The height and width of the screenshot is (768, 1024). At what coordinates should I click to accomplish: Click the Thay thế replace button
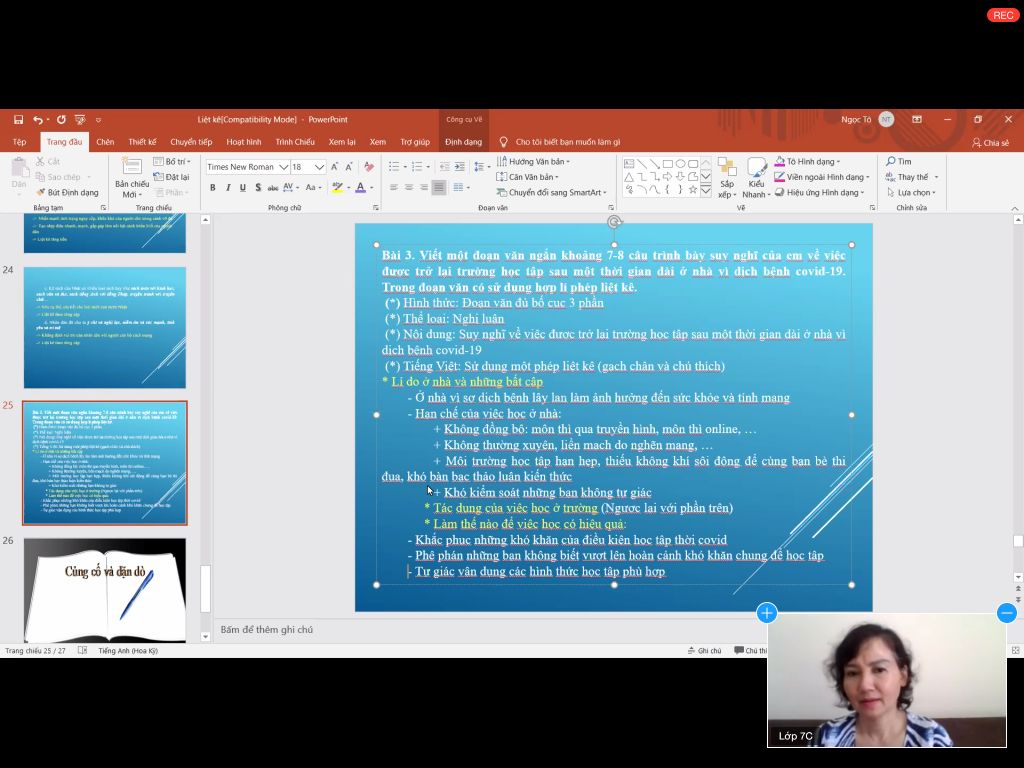pyautogui.click(x=912, y=177)
